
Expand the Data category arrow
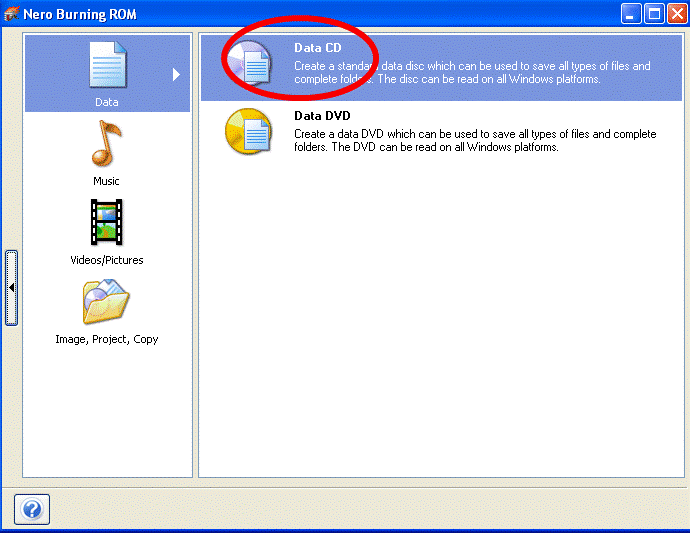(x=176, y=74)
